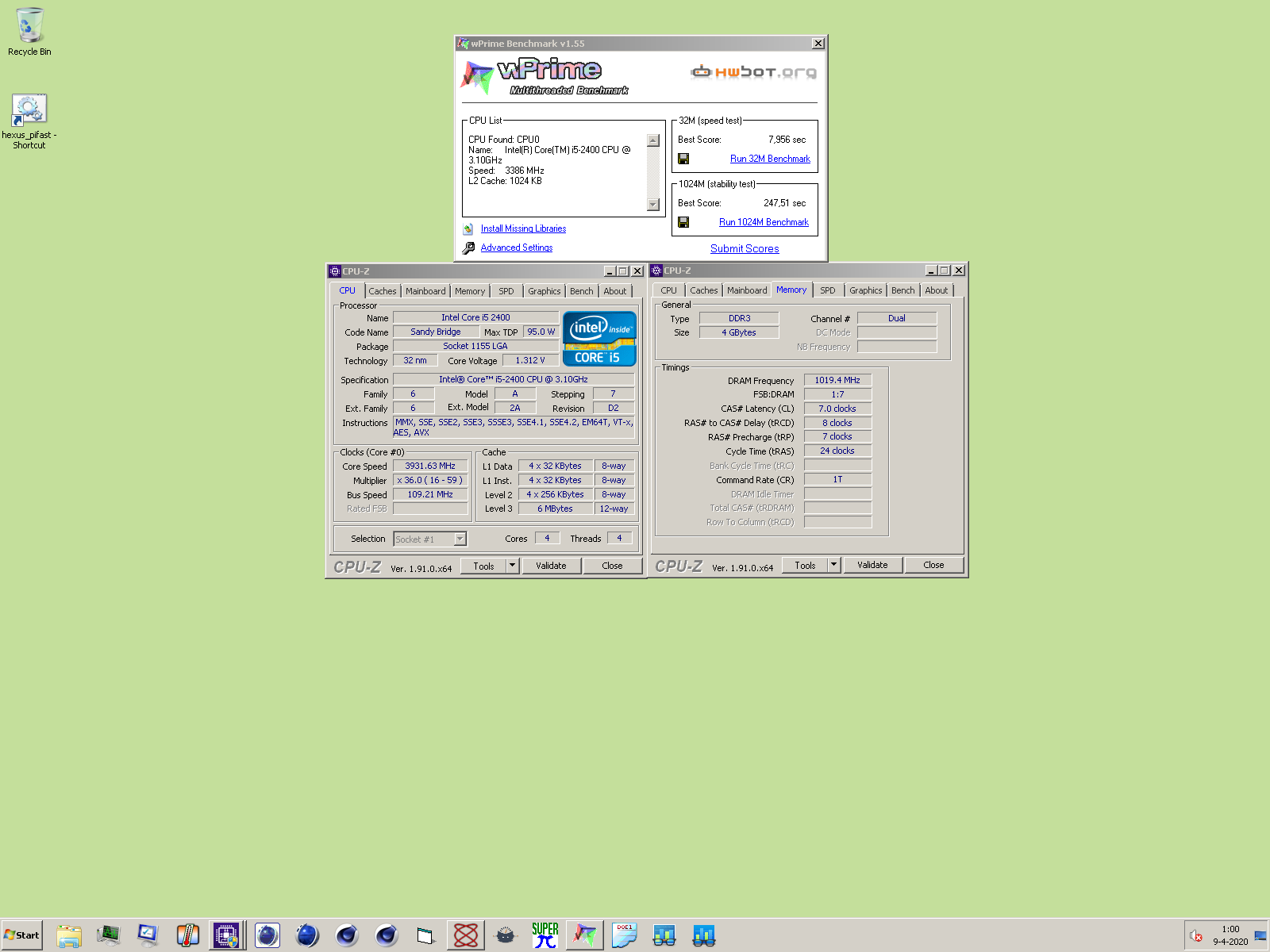Open the Bench tab in left CPU-Z
Screen dimensions: 1270x952
tap(582, 291)
